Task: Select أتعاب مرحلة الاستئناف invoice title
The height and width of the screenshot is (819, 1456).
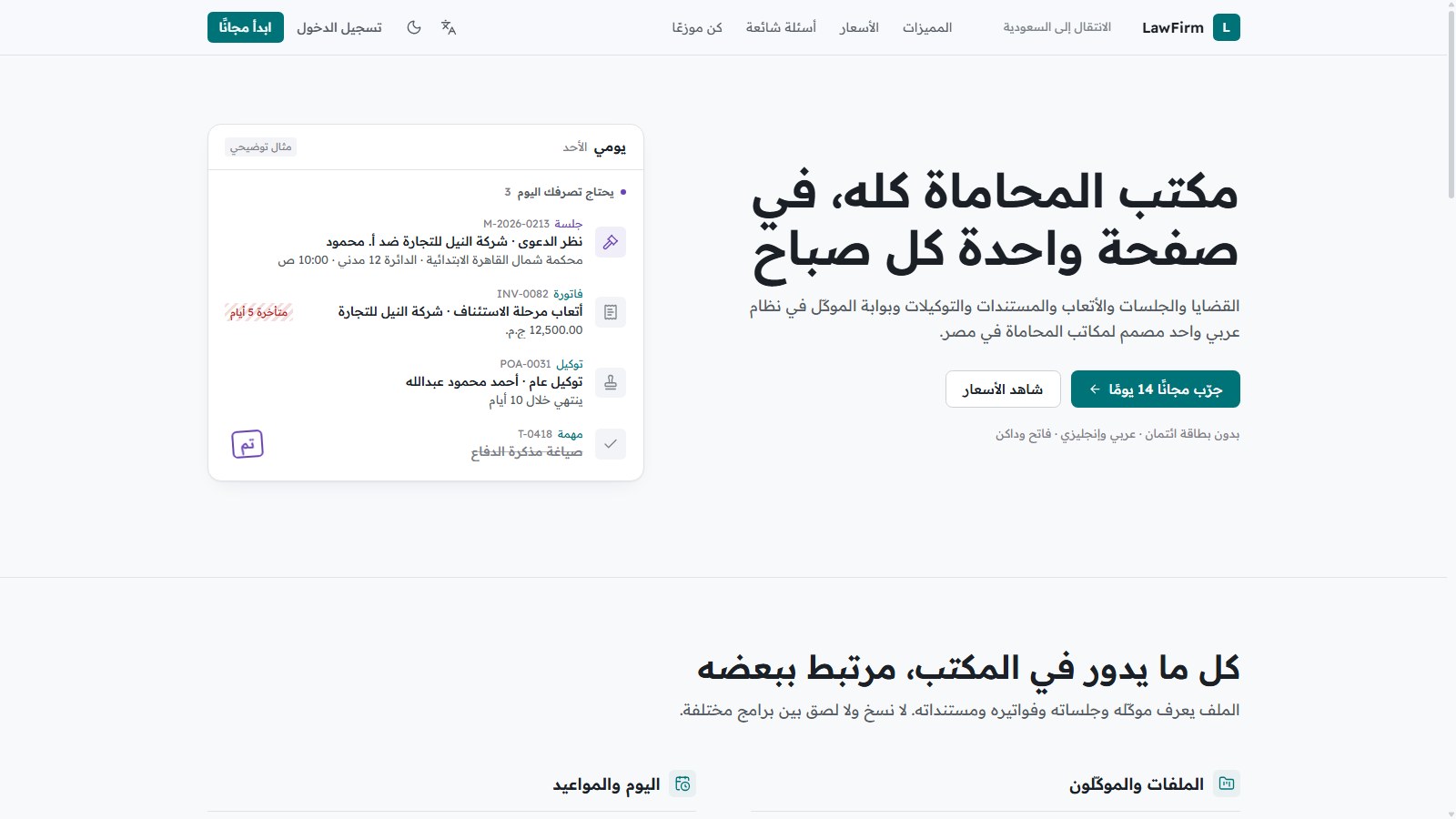Action: [x=460, y=311]
